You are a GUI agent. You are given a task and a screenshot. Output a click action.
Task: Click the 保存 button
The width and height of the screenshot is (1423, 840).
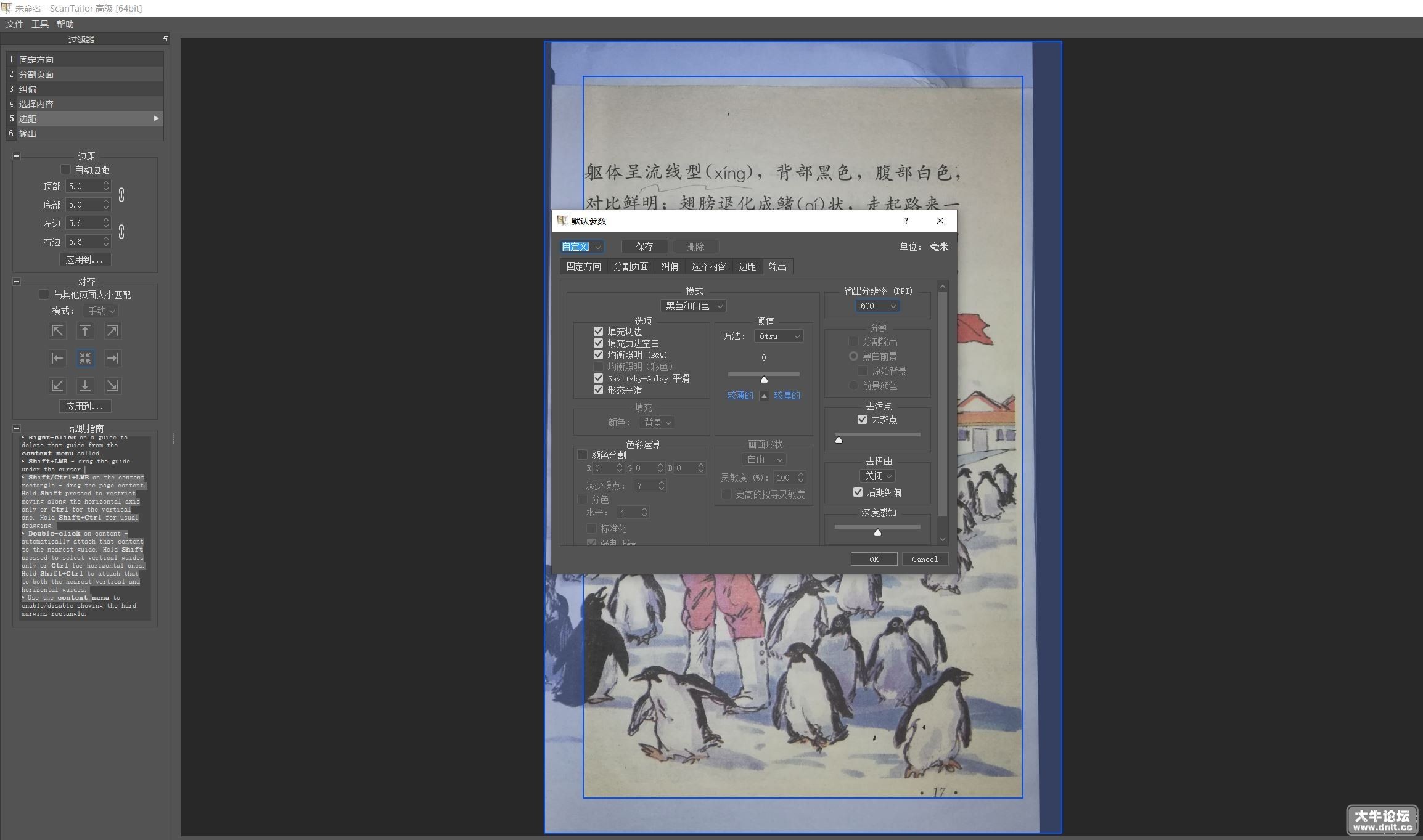pos(644,247)
